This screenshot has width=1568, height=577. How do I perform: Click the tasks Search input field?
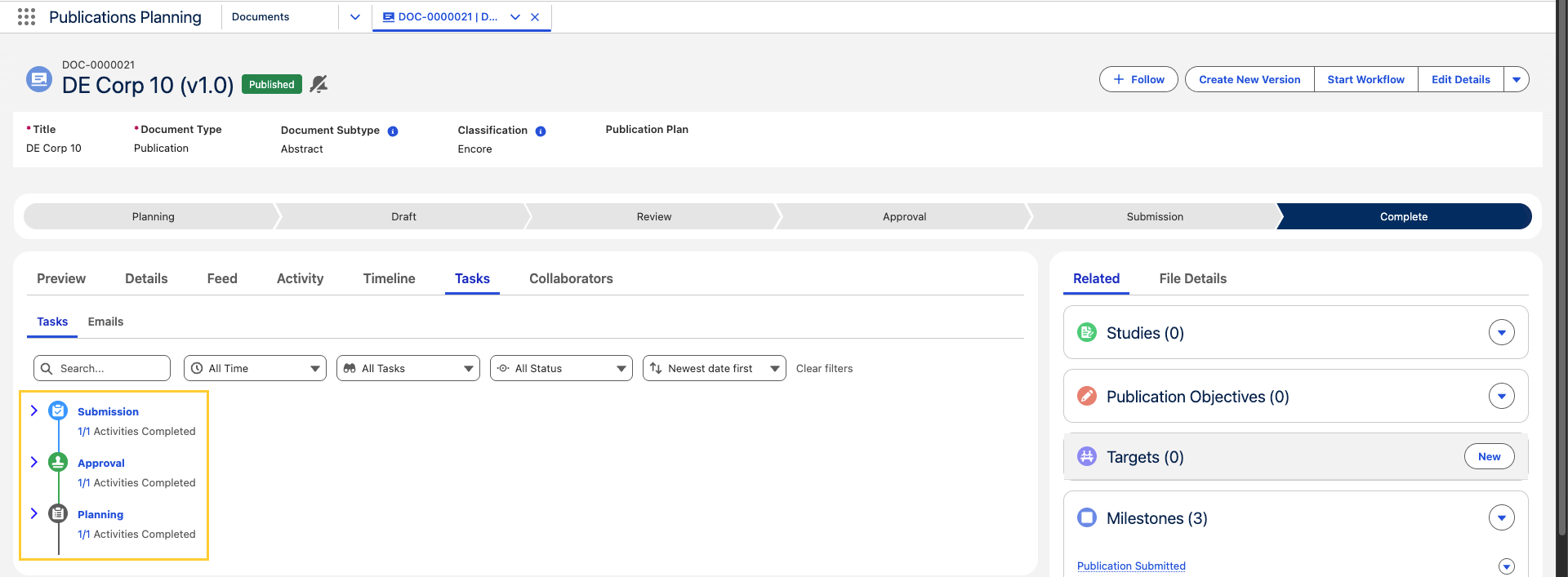(102, 368)
